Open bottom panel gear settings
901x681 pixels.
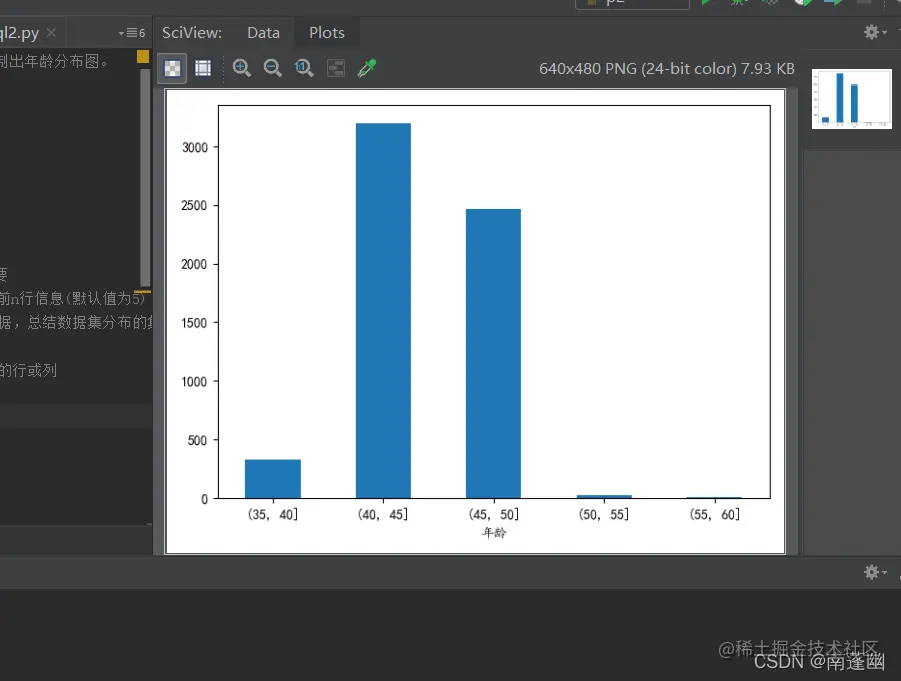875,572
